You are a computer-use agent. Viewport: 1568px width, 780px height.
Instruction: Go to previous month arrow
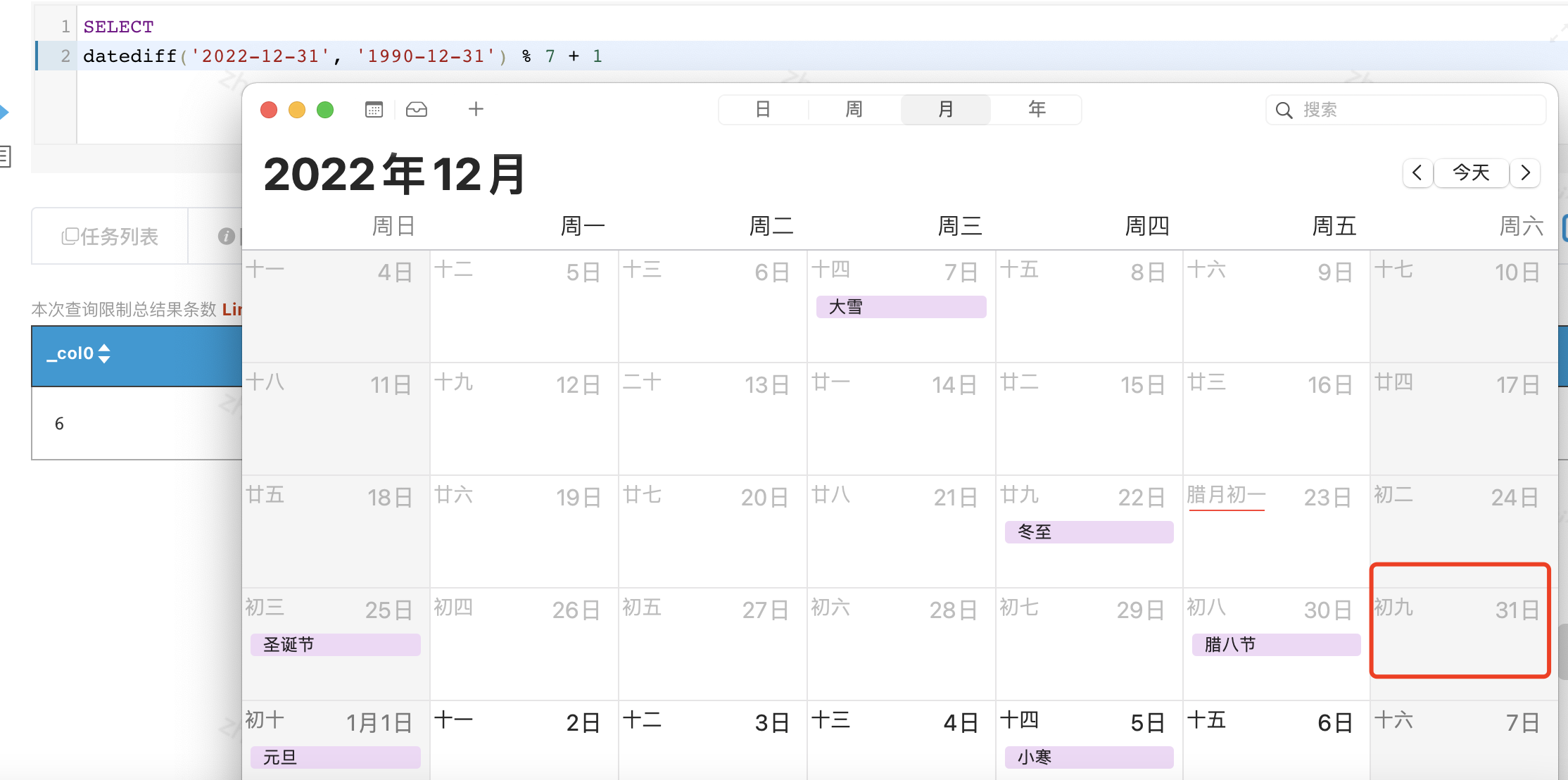point(1417,173)
